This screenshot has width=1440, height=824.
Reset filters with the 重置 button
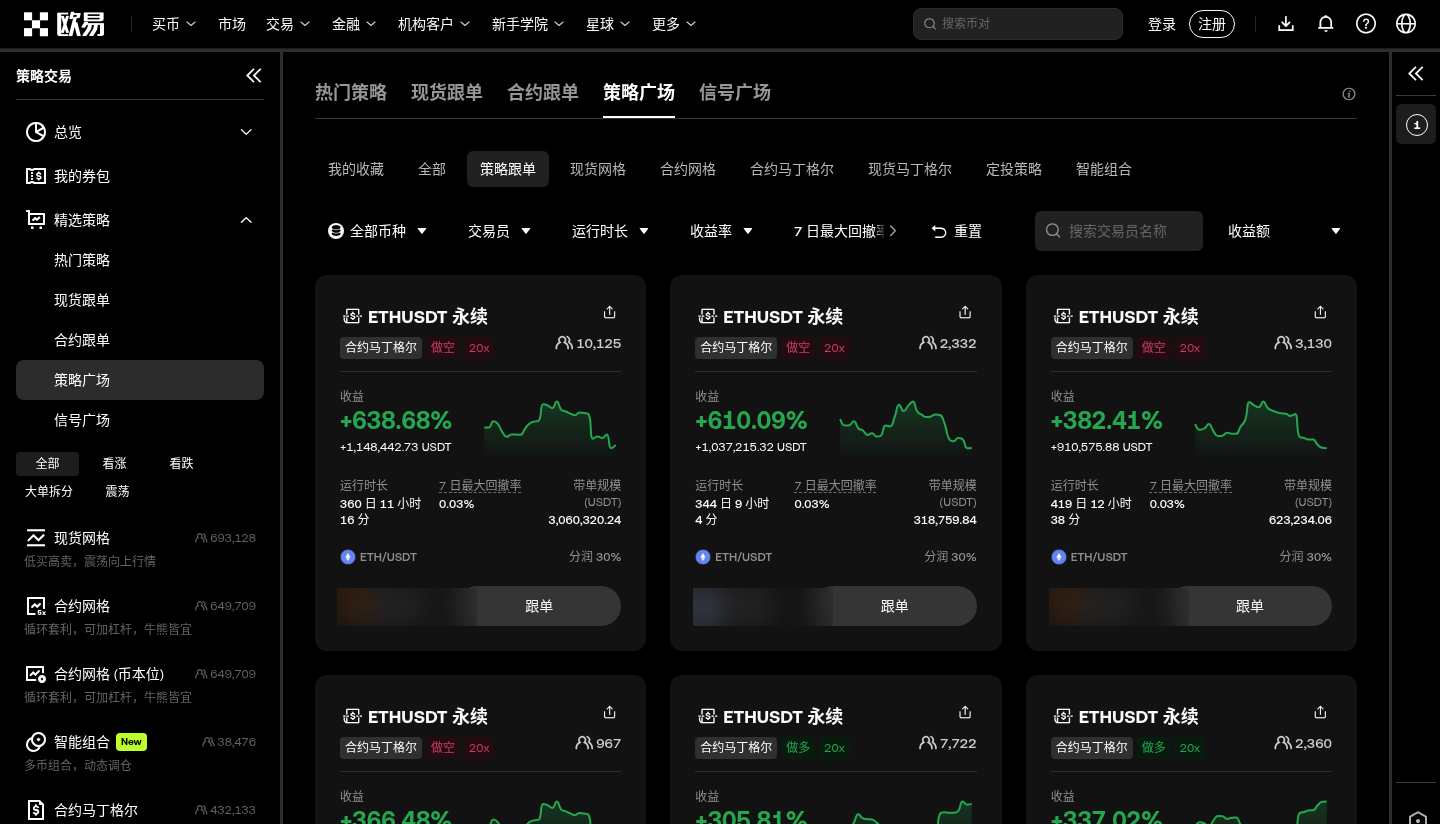click(x=957, y=231)
